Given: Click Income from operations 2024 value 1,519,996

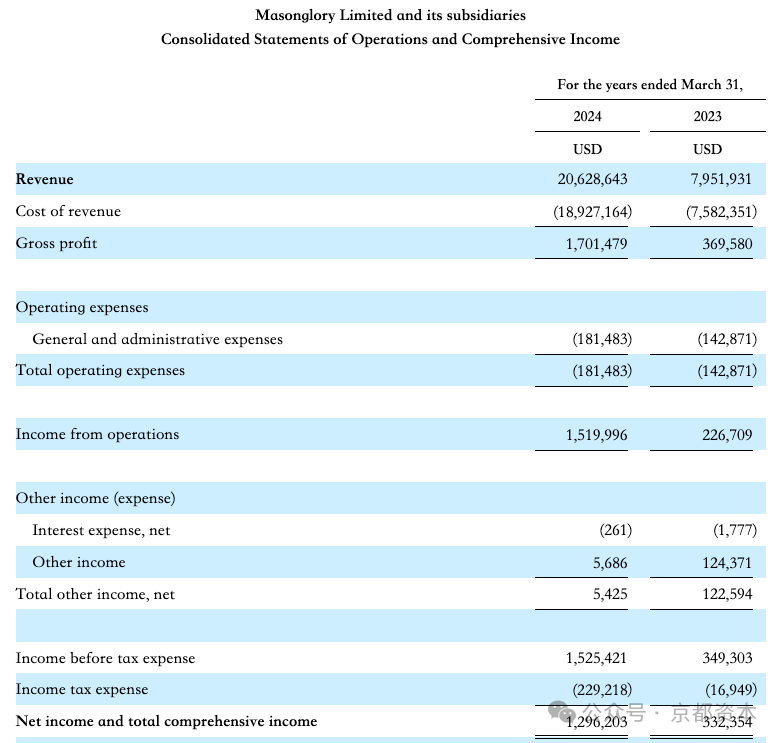Looking at the screenshot, I should [596, 435].
